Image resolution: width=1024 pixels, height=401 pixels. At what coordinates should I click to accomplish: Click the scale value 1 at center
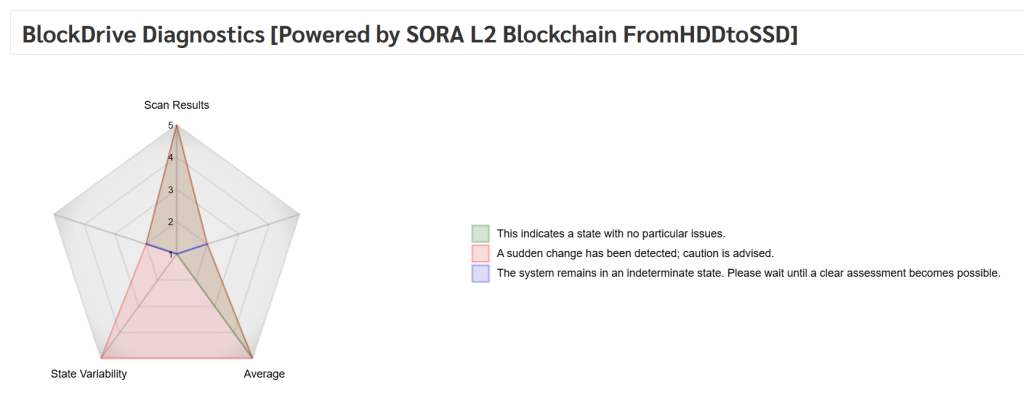[x=171, y=255]
